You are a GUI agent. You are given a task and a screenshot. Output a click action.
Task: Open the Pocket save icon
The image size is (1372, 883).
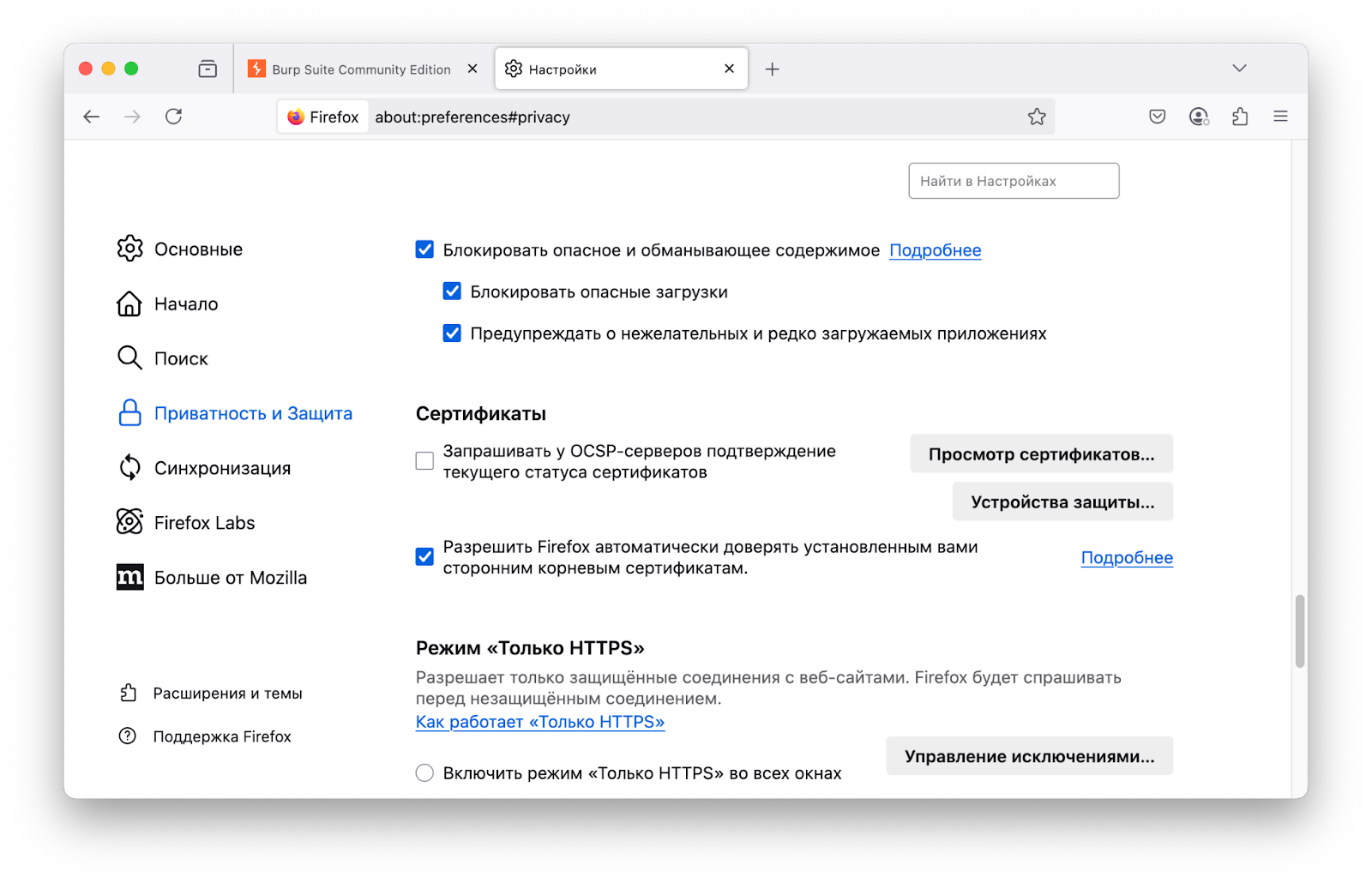coord(1158,117)
